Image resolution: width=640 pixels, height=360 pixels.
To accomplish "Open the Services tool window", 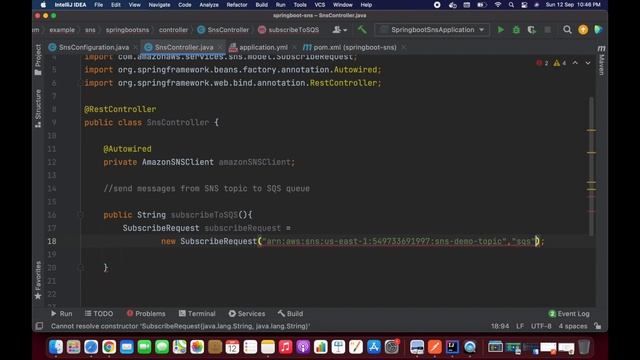I will pyautogui.click(x=247, y=313).
